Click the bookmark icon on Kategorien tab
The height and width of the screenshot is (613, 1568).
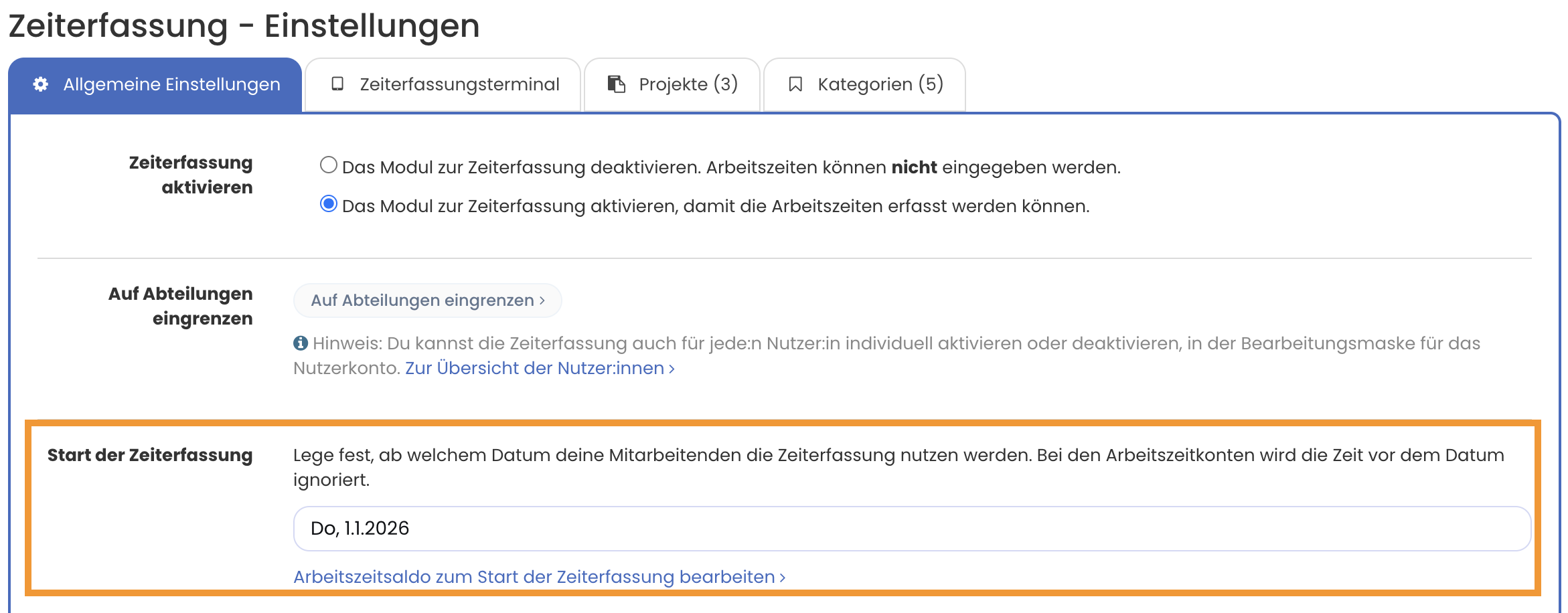795,84
